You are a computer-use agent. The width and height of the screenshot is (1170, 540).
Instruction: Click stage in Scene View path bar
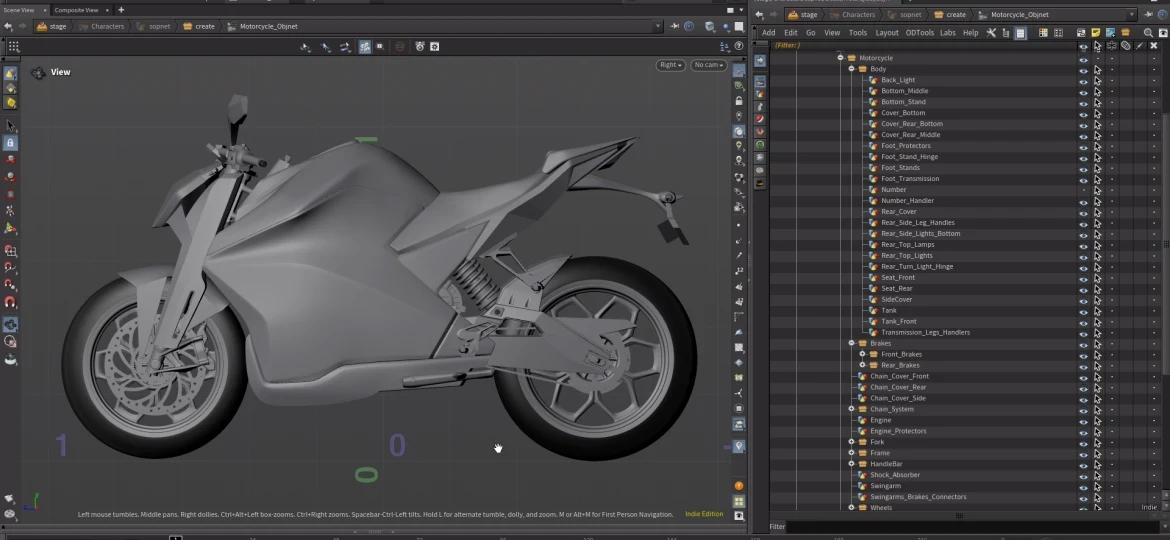pyautogui.click(x=52, y=26)
